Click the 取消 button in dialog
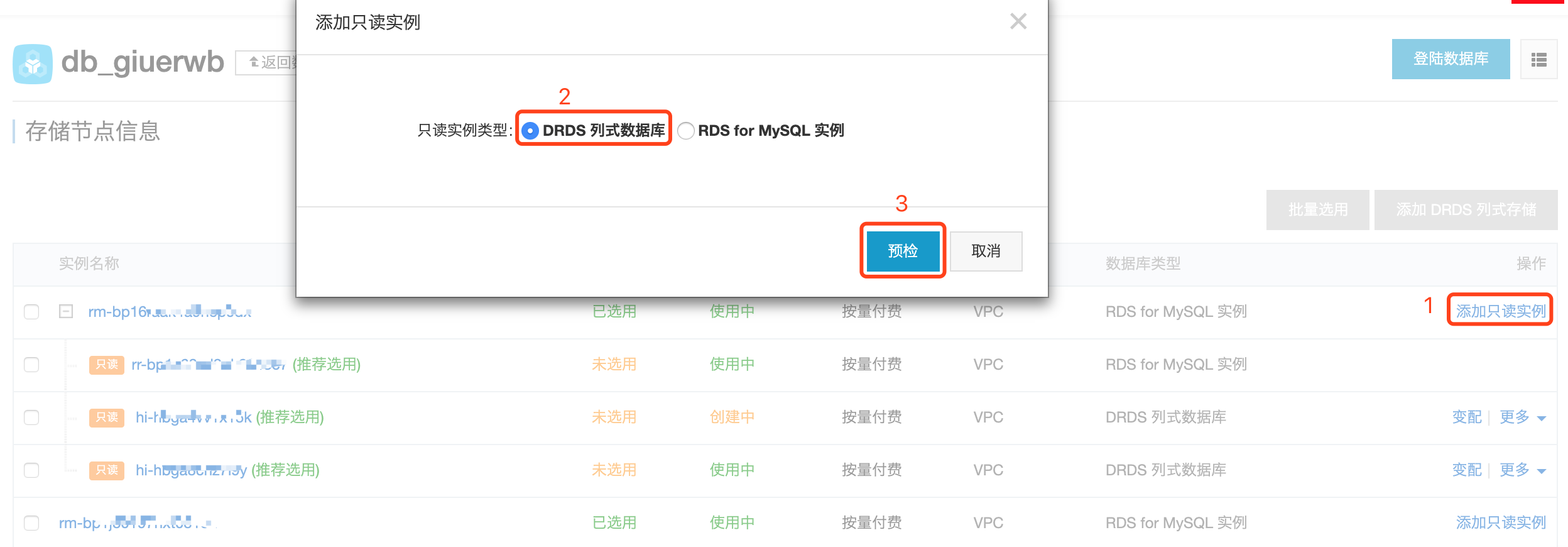Image resolution: width=1568 pixels, height=547 pixels. [x=986, y=251]
